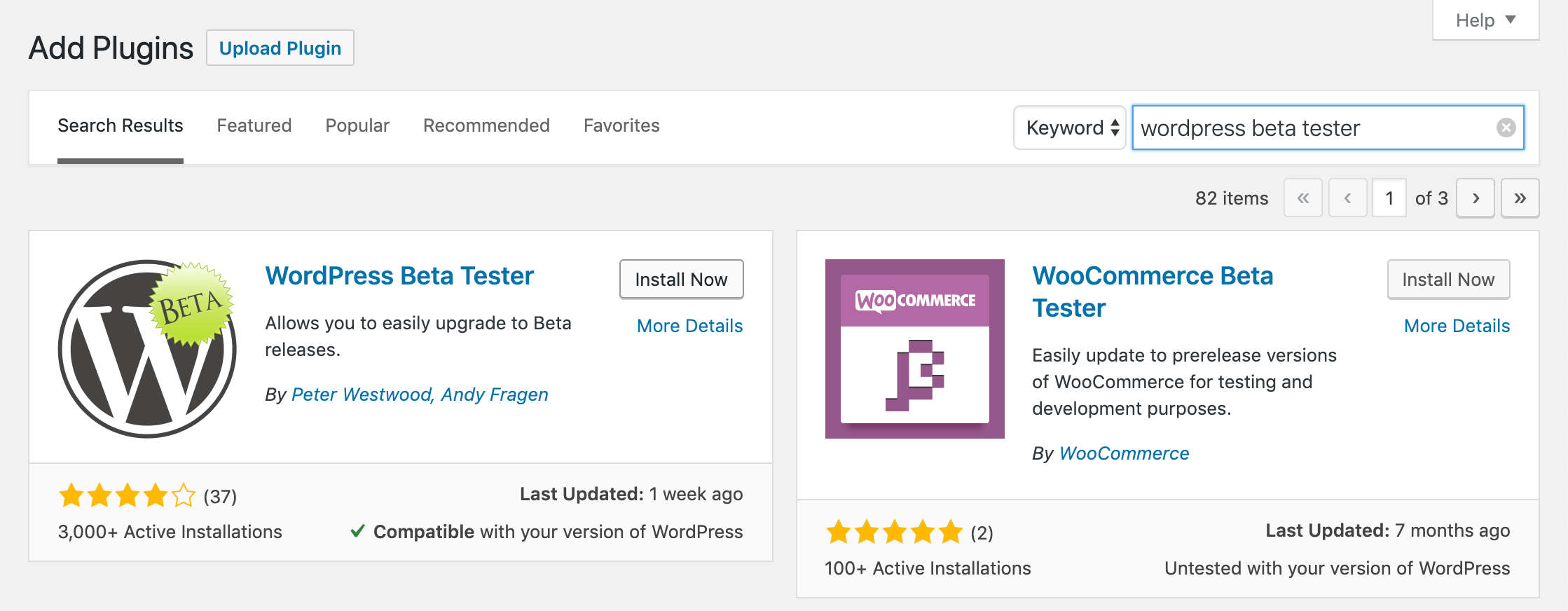1568x611 pixels.
Task: Visit Peter Westwood, Andy Fragen author link
Action: pos(420,394)
